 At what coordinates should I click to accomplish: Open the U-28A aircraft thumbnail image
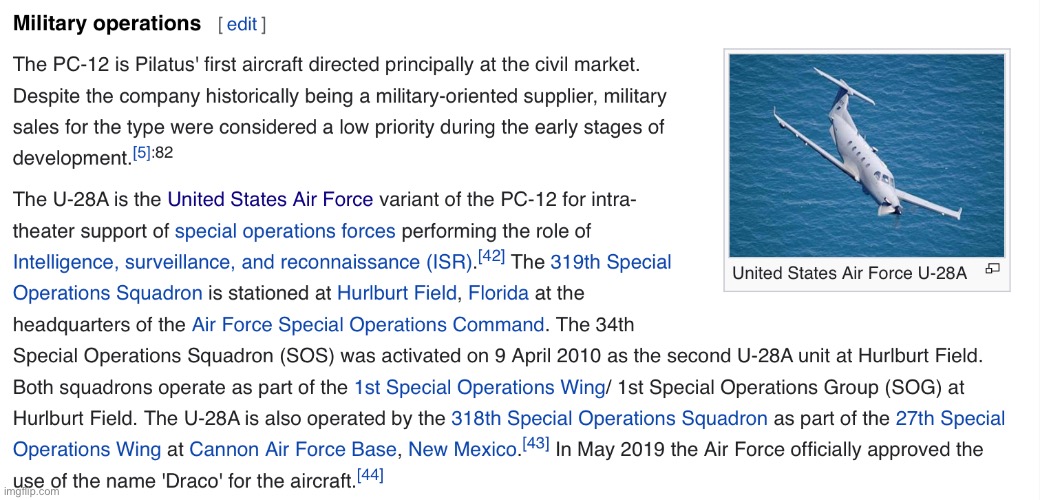pyautogui.click(x=866, y=155)
